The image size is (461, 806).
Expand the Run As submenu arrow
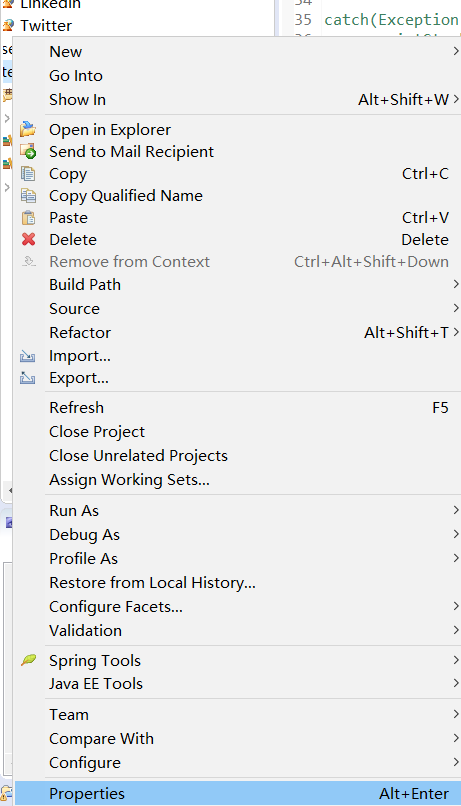(455, 510)
